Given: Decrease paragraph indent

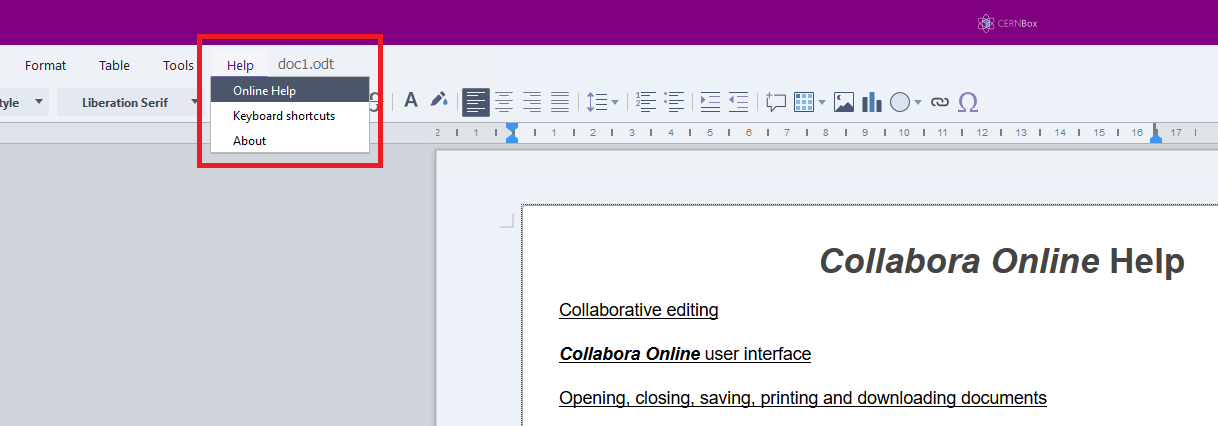Looking at the screenshot, I should (x=738, y=101).
